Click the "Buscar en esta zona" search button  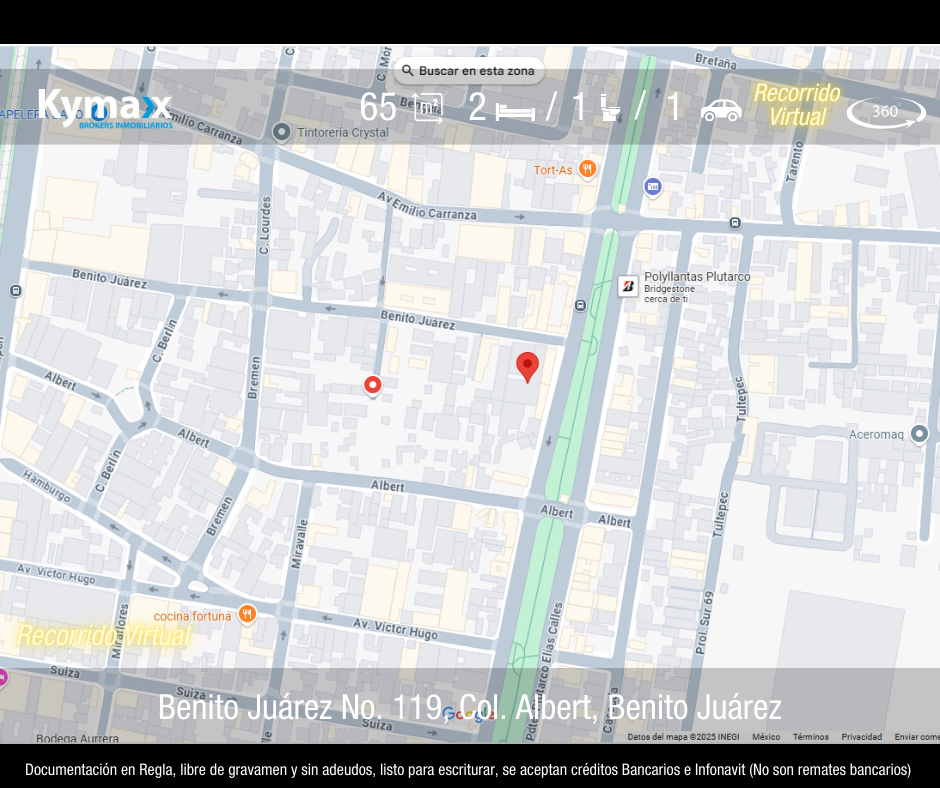469,71
